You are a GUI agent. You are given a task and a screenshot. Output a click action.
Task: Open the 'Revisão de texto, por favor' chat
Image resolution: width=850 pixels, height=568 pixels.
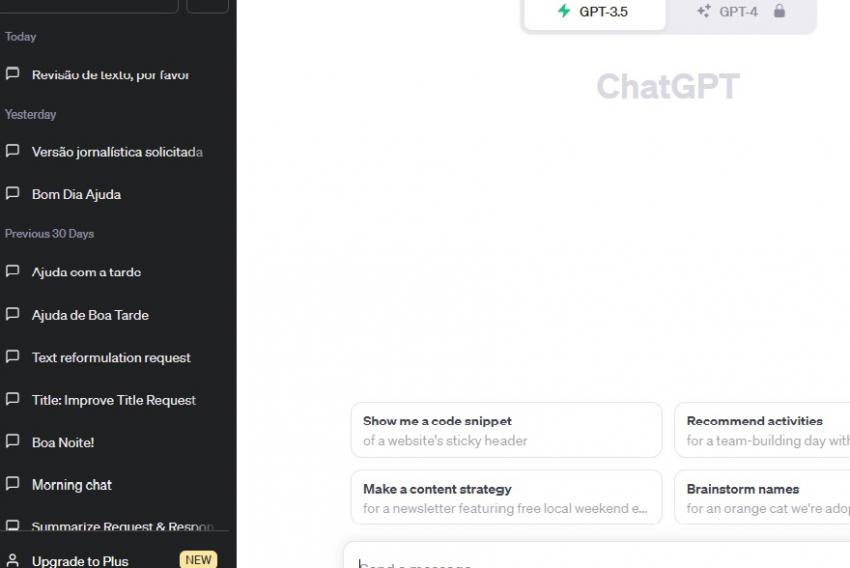tap(110, 75)
